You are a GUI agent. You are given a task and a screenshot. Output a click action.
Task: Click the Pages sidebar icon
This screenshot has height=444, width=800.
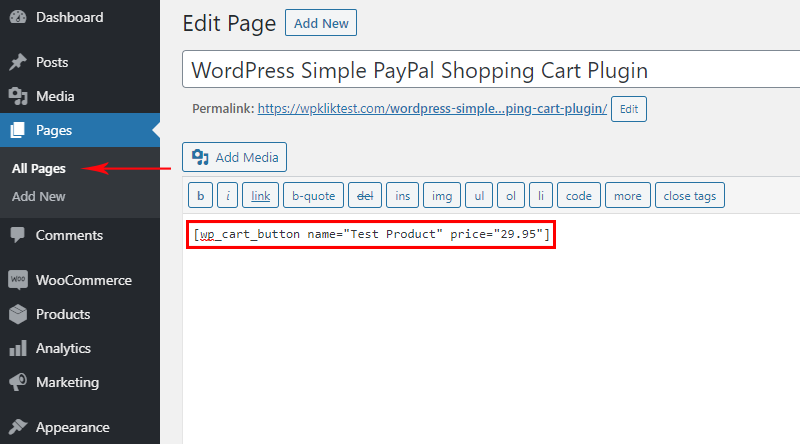pyautogui.click(x=18, y=130)
